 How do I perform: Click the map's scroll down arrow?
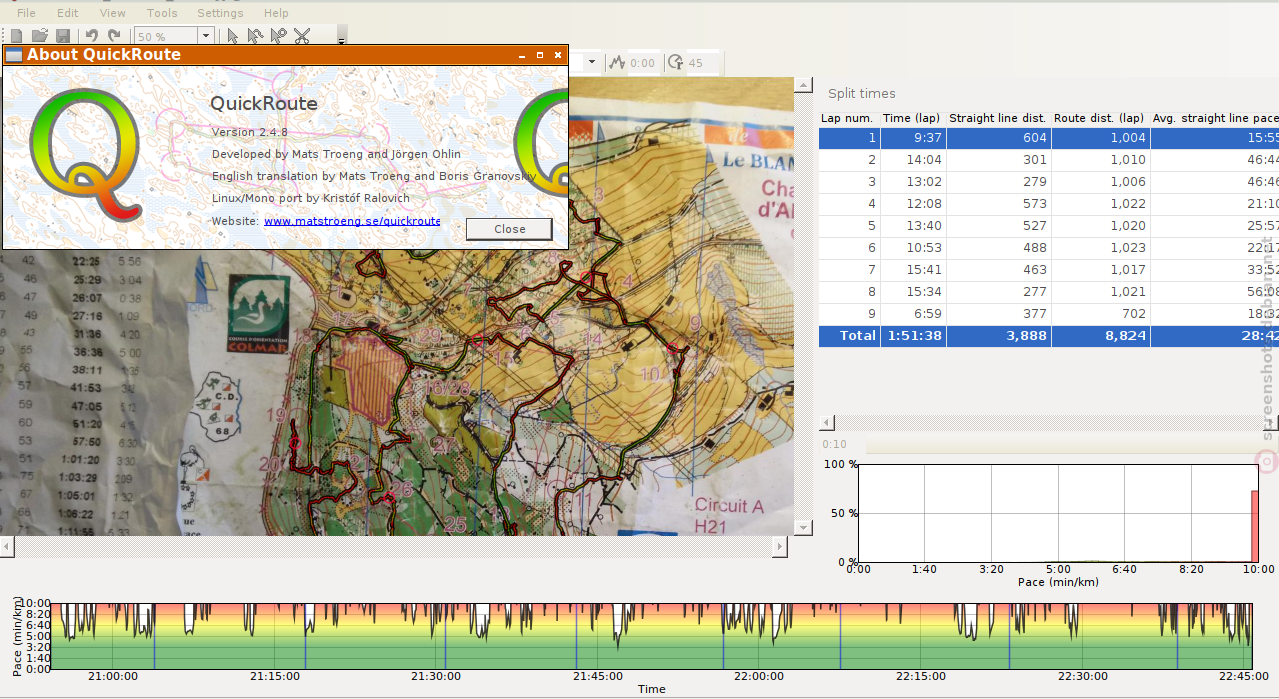point(802,526)
